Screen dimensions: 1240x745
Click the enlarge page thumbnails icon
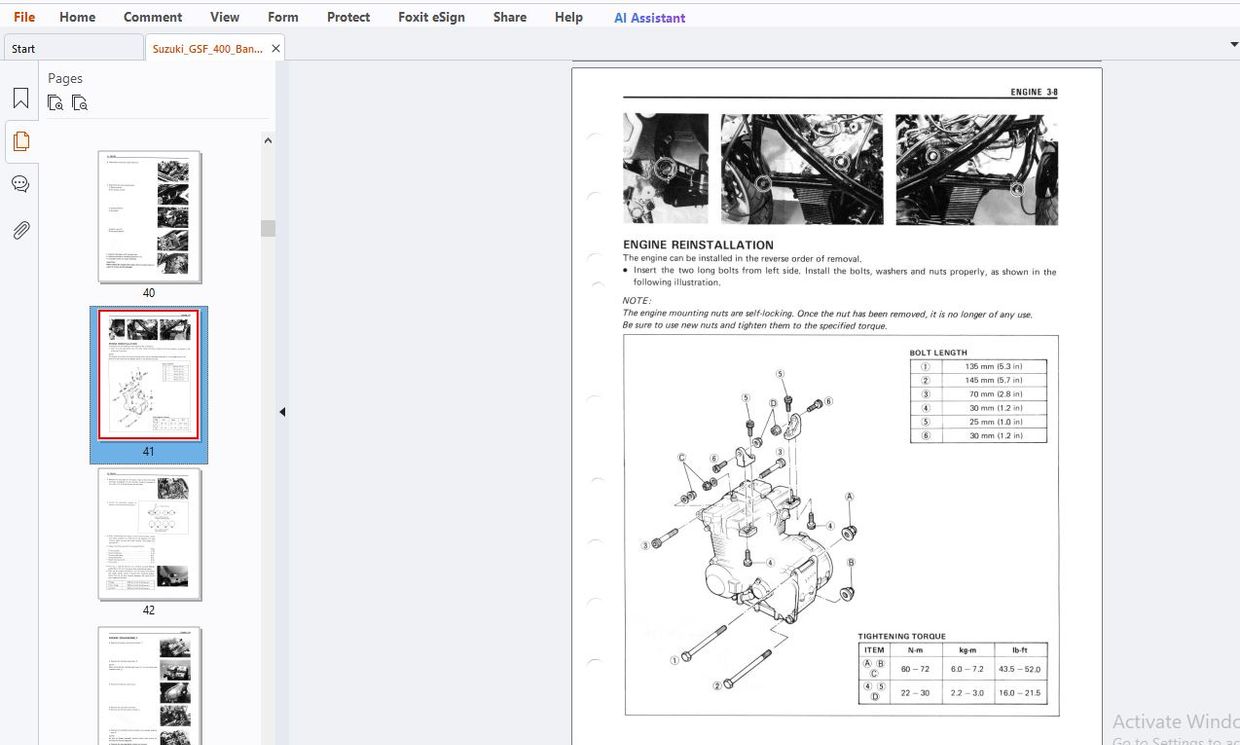point(79,102)
